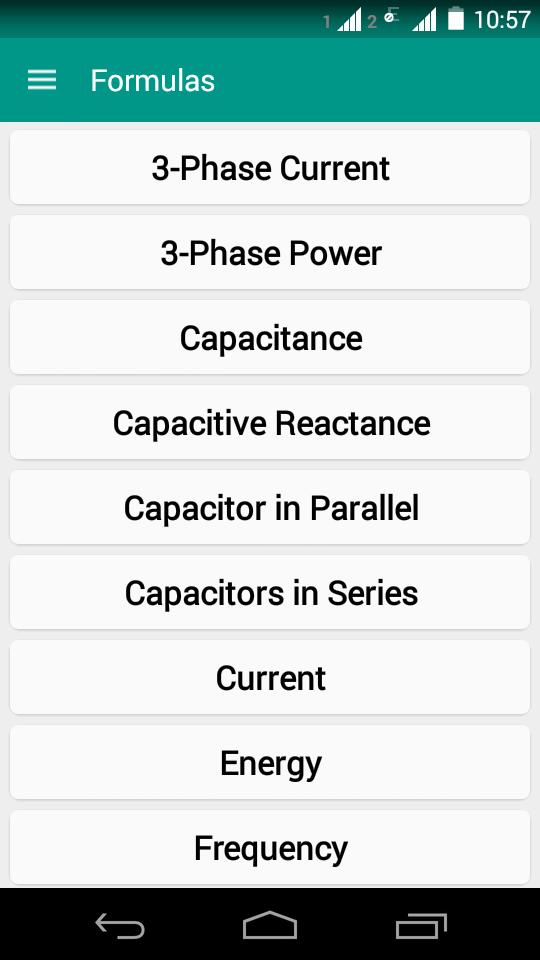540x960 pixels.
Task: Tap the SIM 2 number label
Action: tap(372, 23)
